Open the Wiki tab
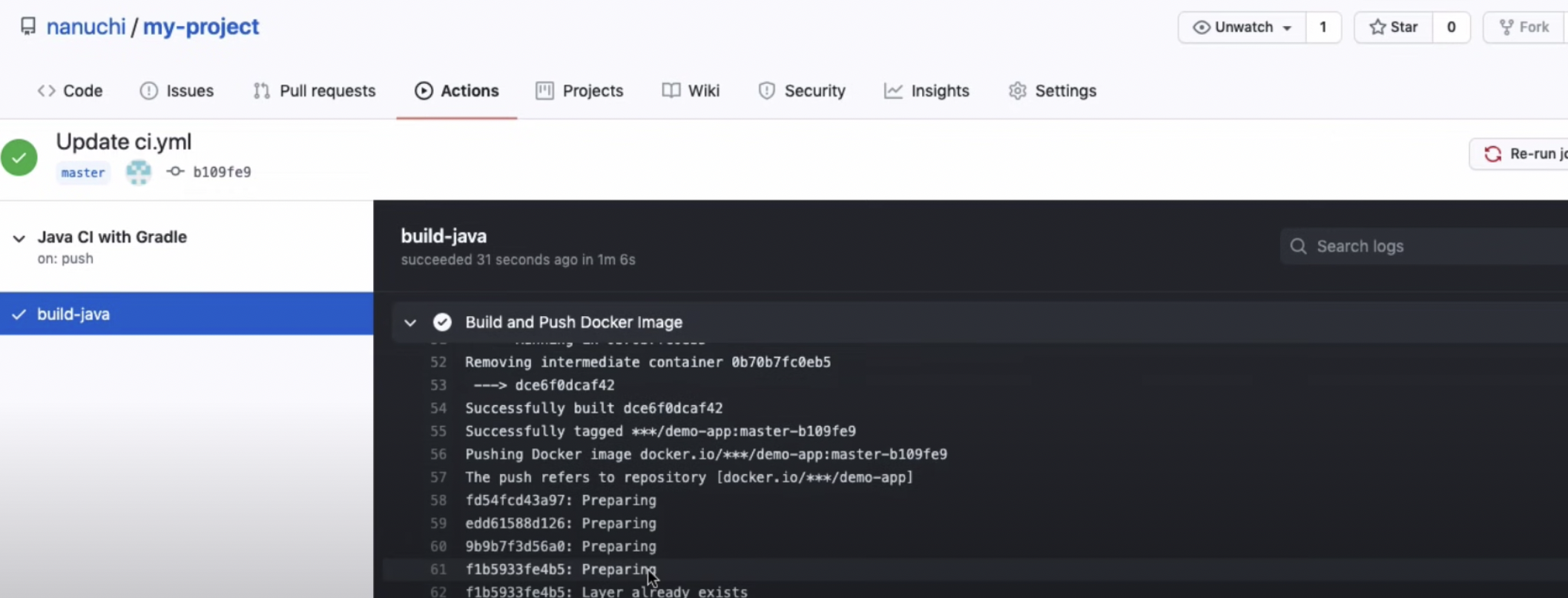Screen dimensions: 1568x598 point(691,91)
